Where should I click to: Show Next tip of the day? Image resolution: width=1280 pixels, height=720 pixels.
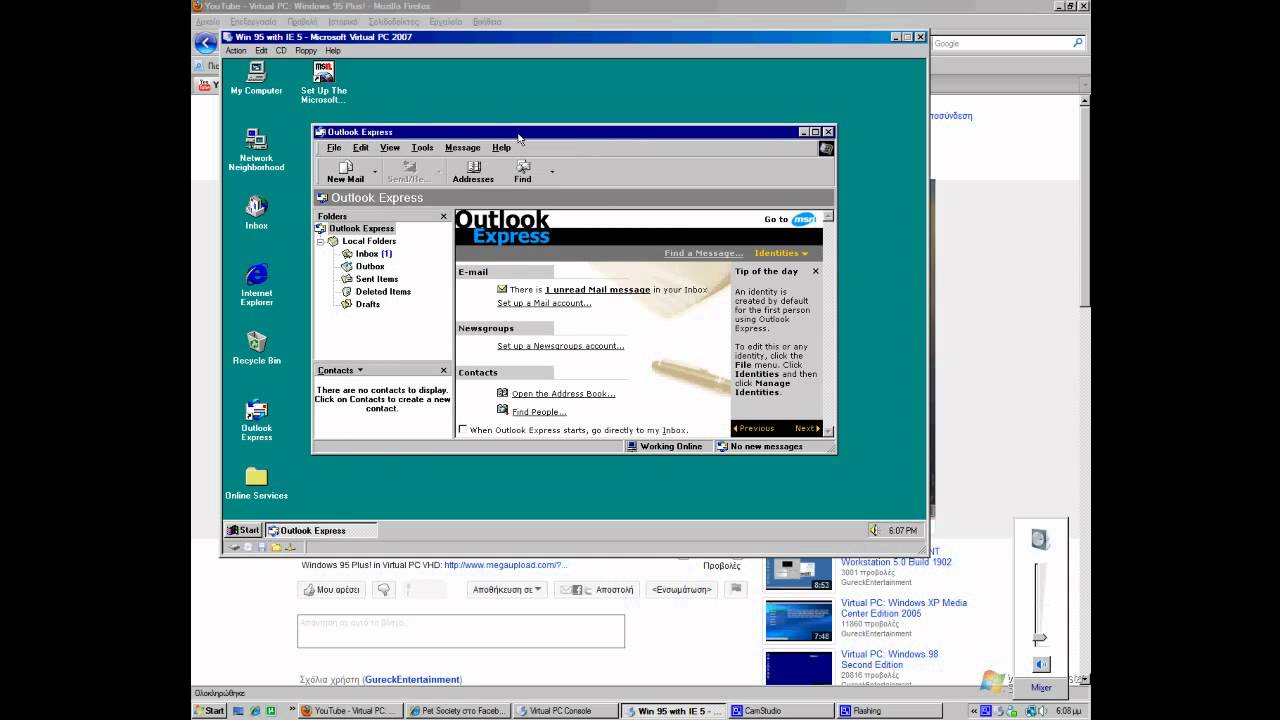(807, 428)
